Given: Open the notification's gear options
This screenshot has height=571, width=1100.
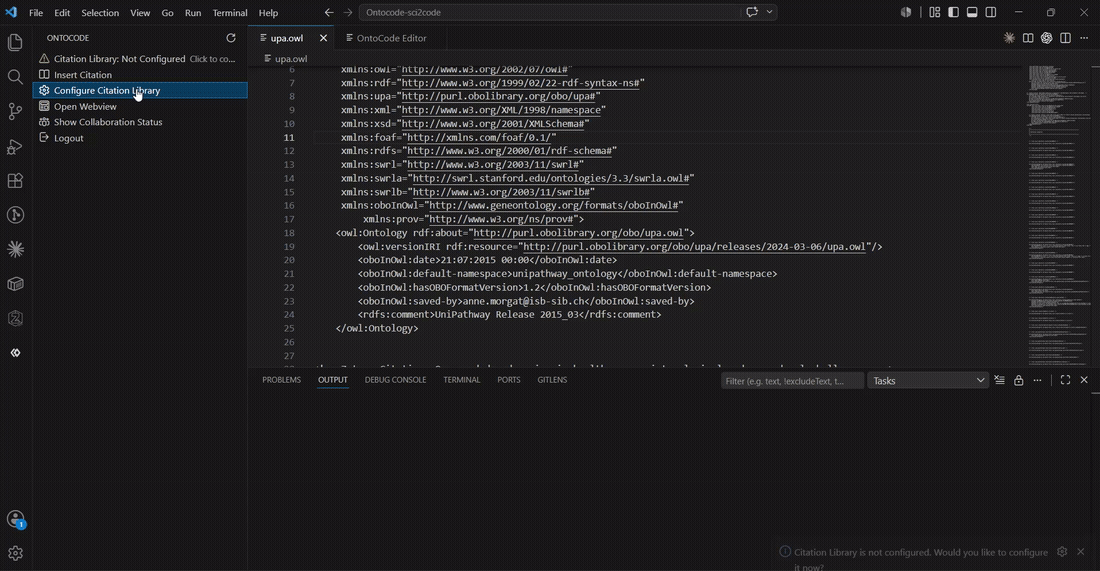Looking at the screenshot, I should [x=1062, y=552].
